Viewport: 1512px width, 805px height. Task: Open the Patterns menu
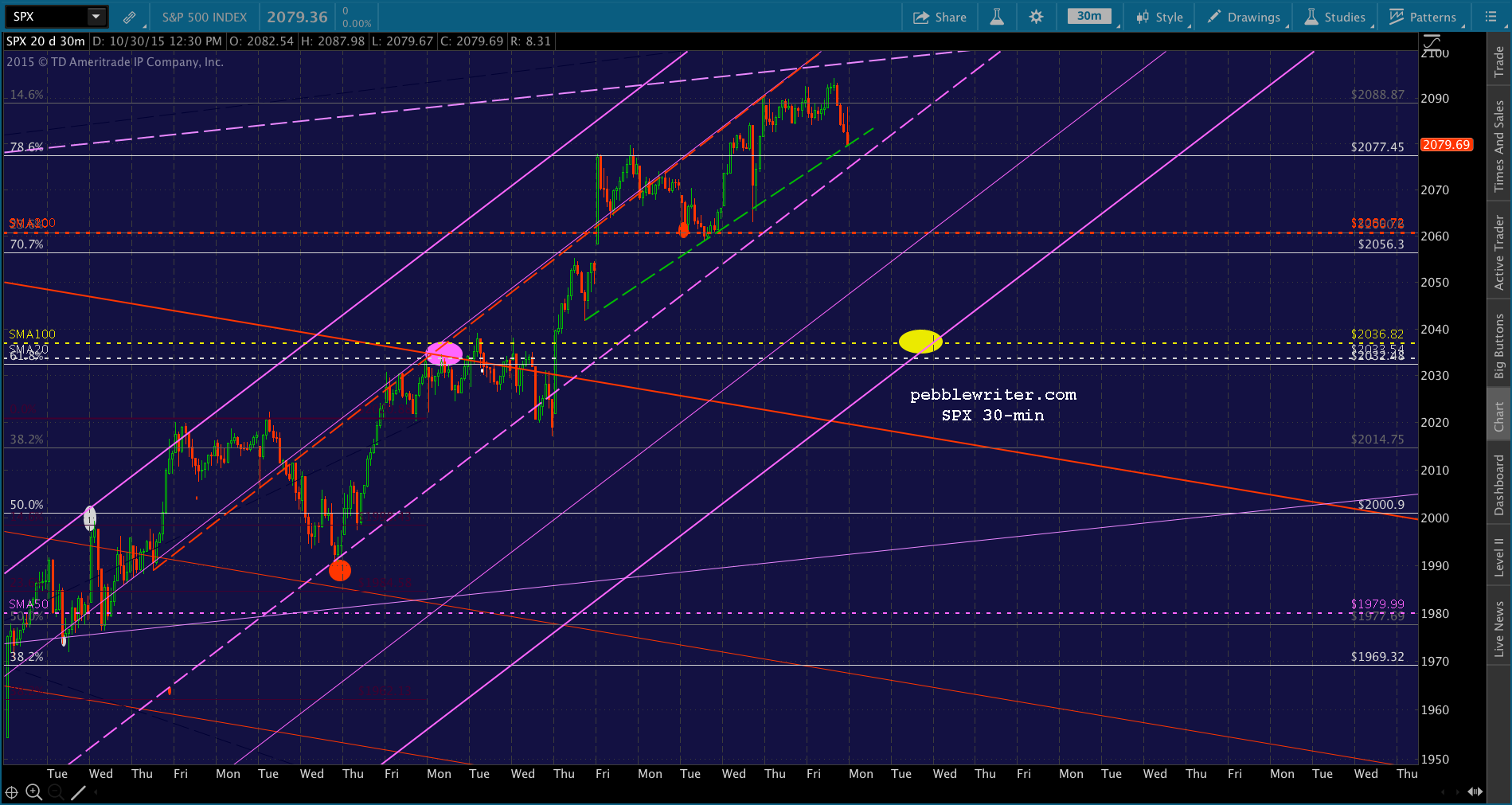click(x=1423, y=17)
